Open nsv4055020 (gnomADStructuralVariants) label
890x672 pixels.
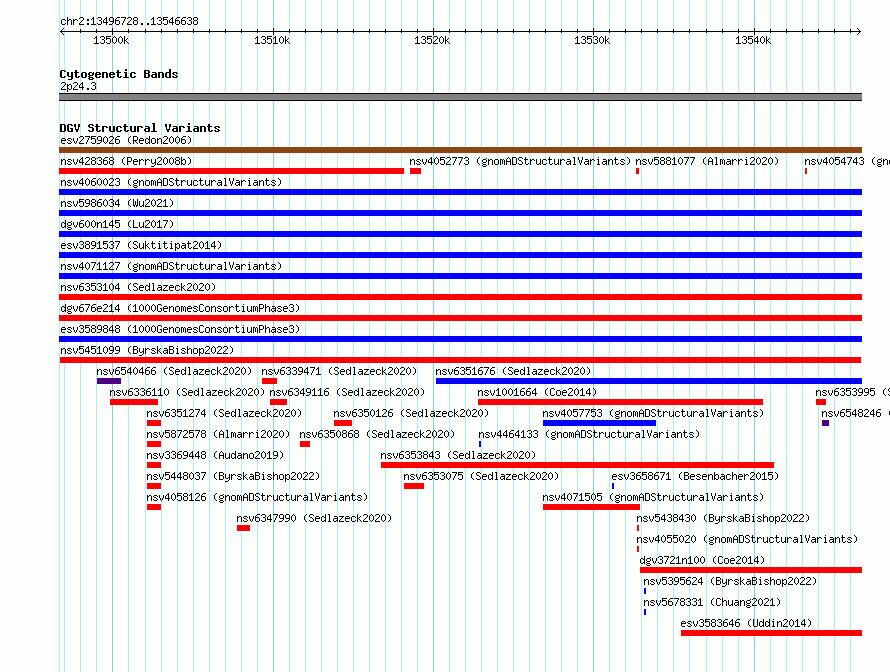(747, 539)
